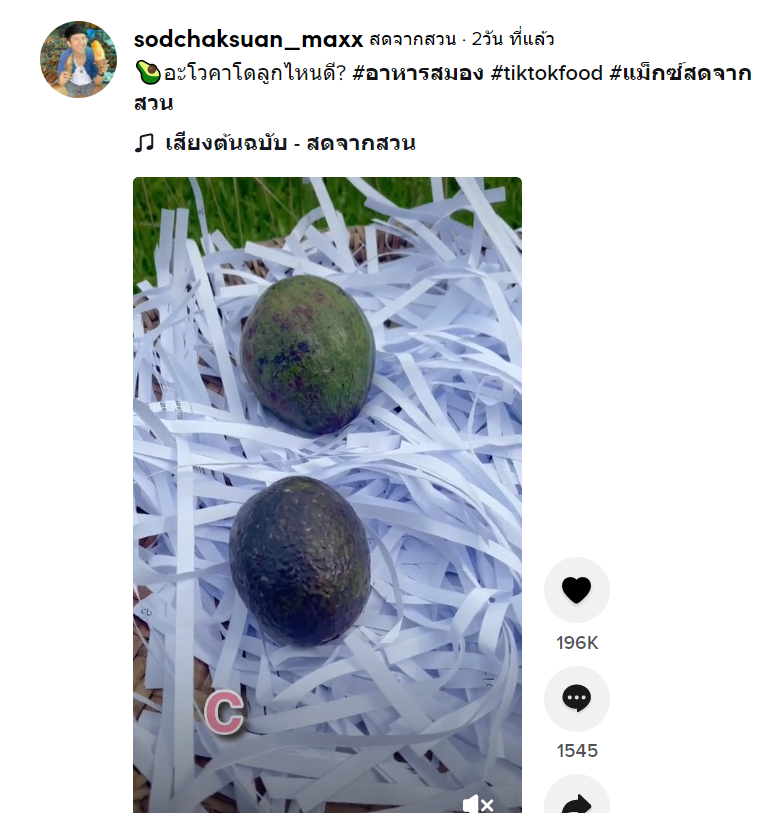The width and height of the screenshot is (782, 813).
Task: Like the video with heart icon
Action: click(577, 590)
